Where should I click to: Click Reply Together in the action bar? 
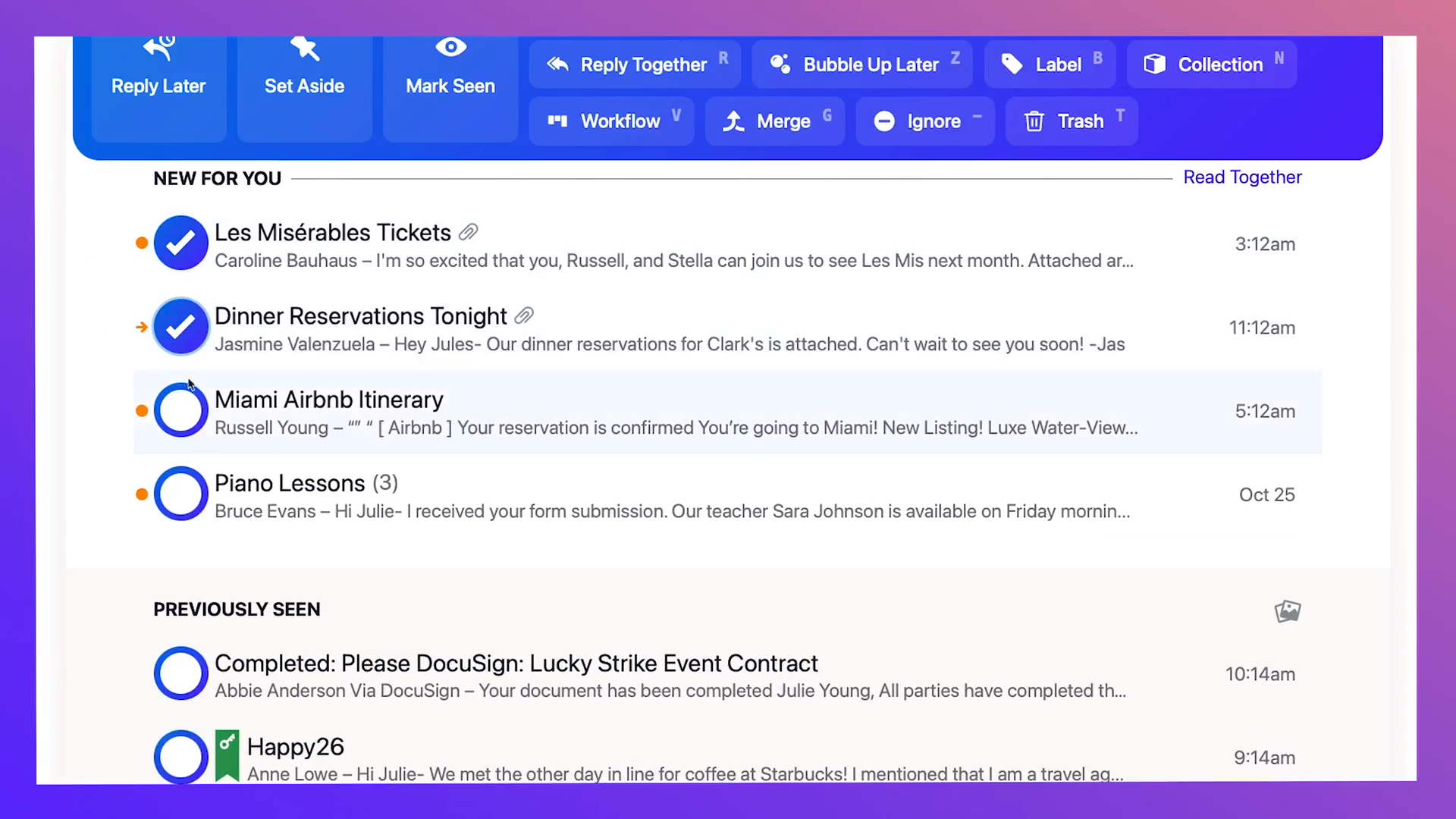click(635, 64)
